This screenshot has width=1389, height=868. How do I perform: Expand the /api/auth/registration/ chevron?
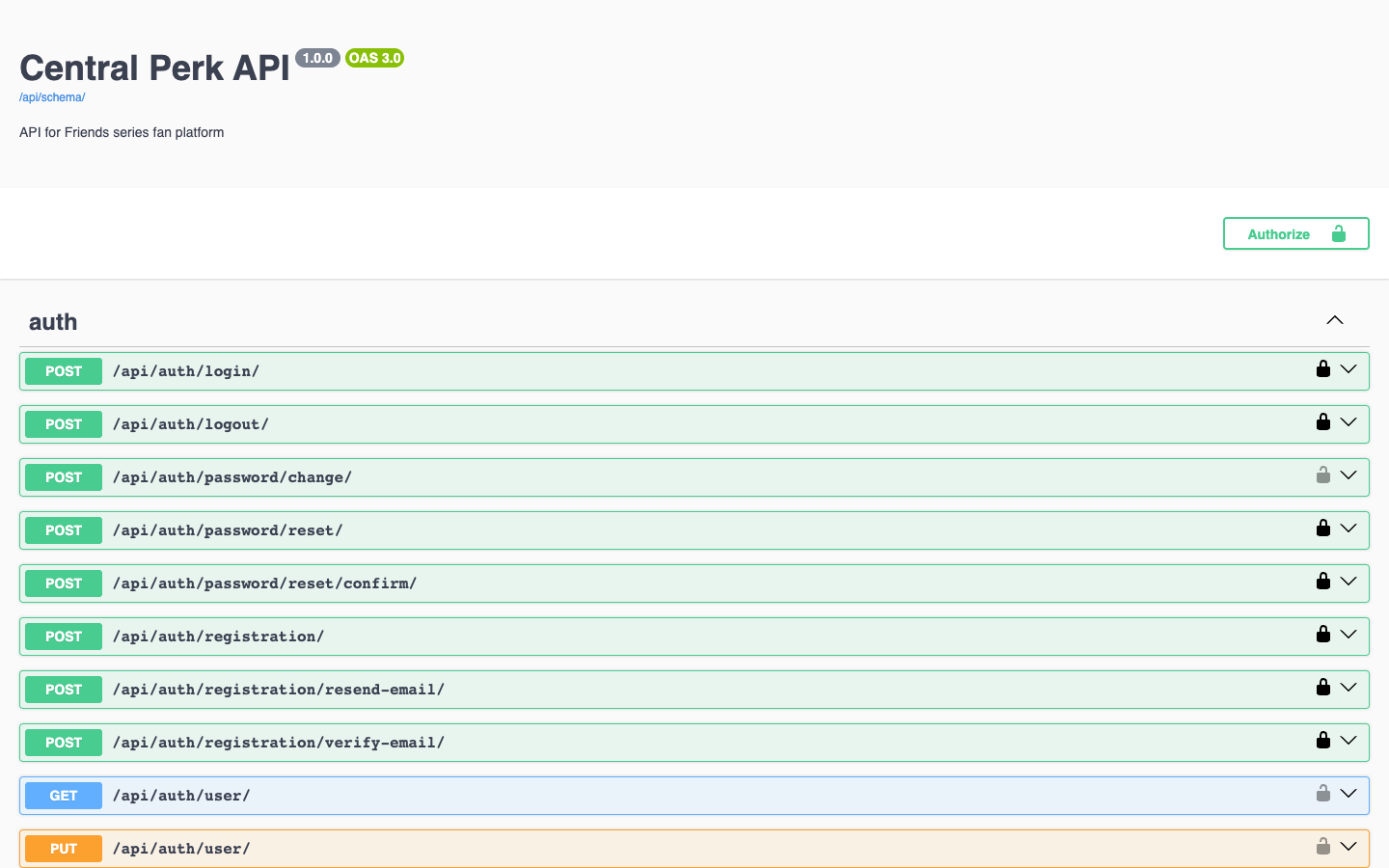point(1348,635)
